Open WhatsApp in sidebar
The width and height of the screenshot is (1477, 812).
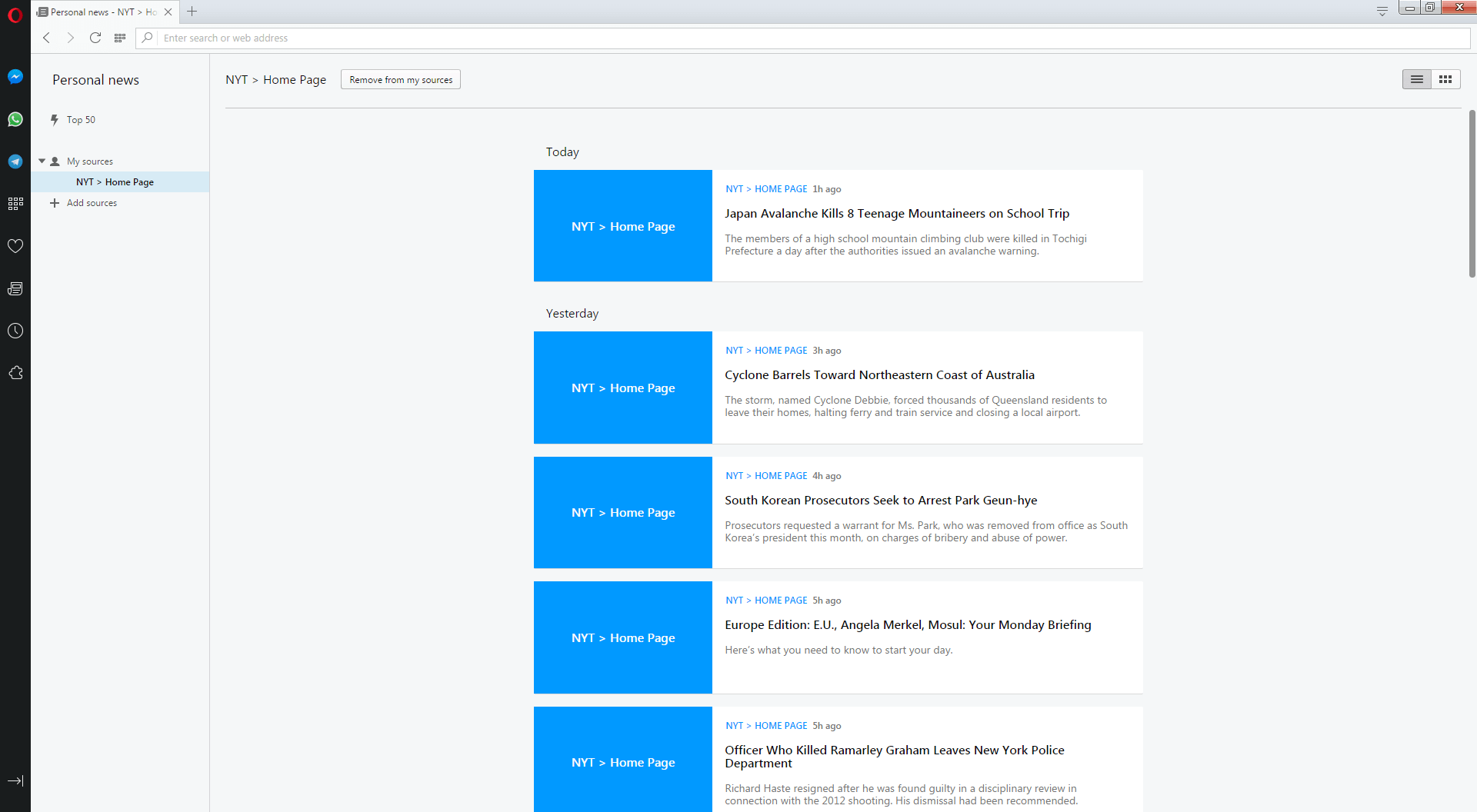pos(15,119)
